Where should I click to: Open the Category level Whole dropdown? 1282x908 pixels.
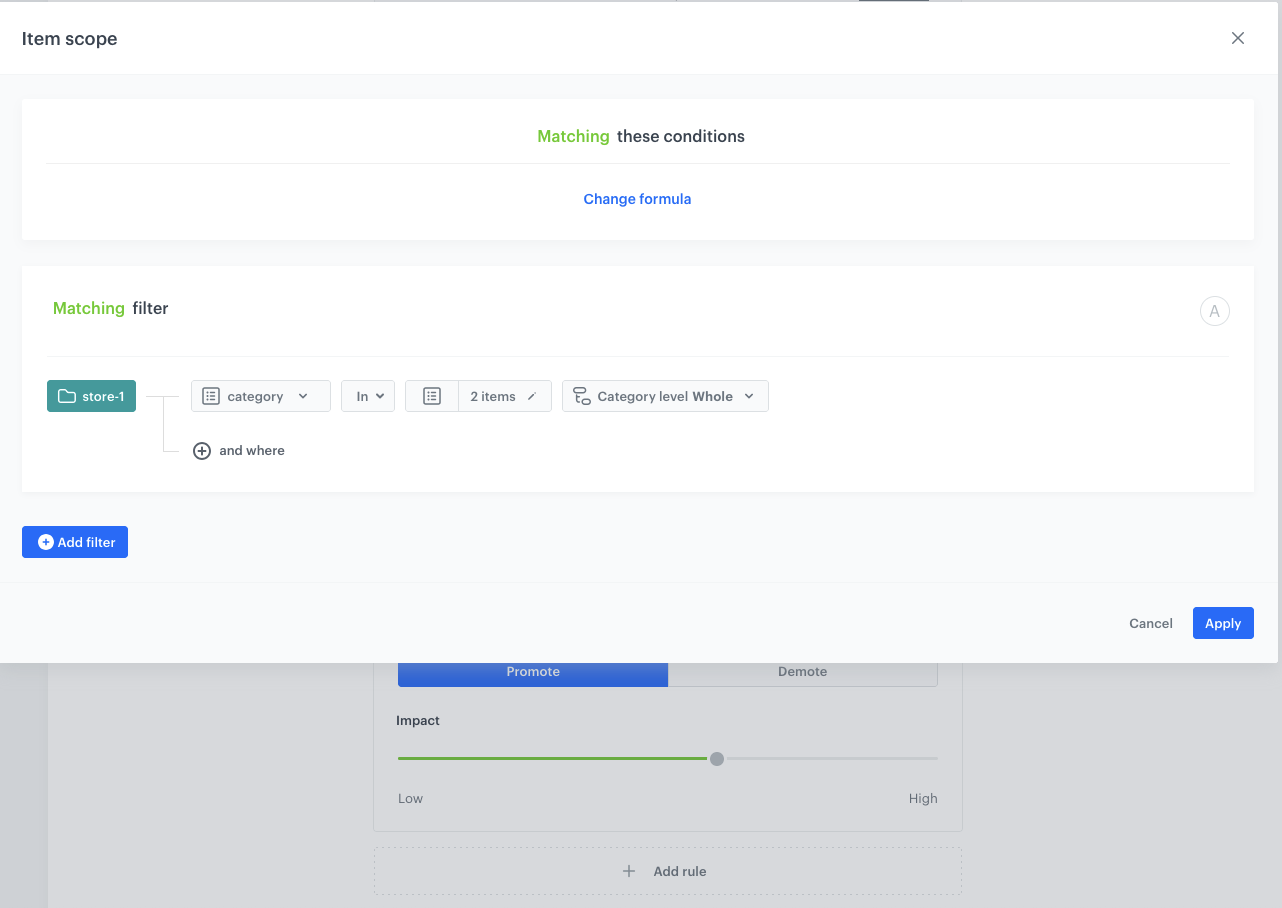665,396
